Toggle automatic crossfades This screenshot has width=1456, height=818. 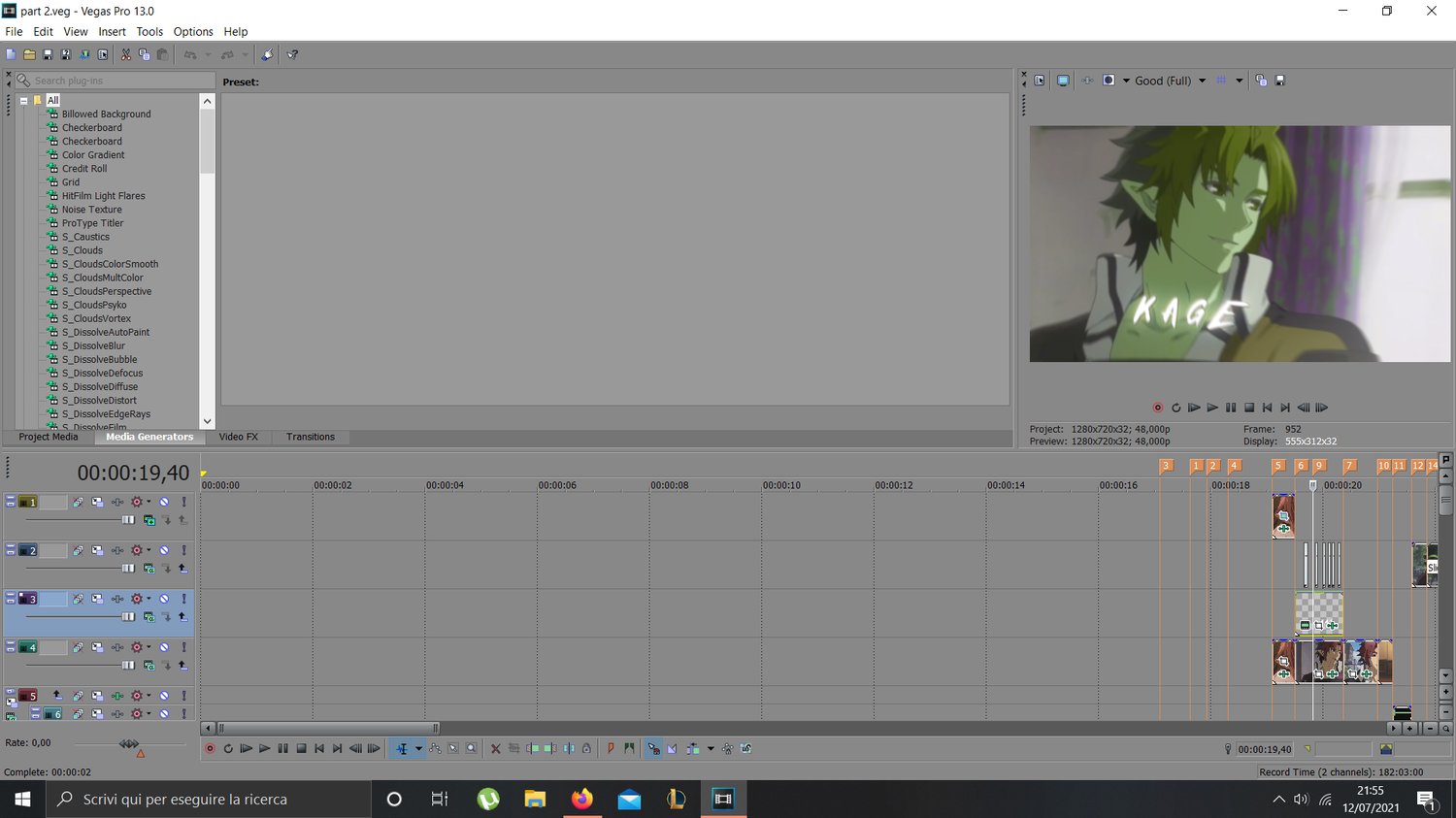(x=672, y=748)
